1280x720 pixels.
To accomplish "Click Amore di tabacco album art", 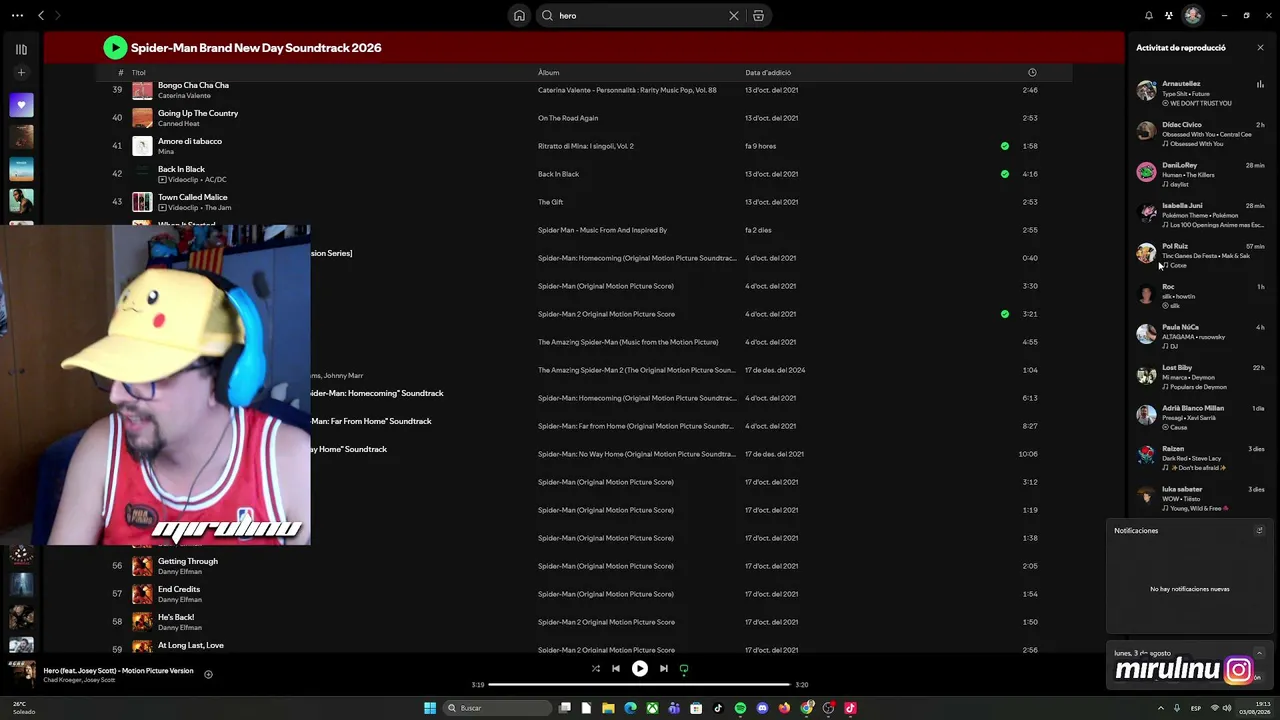I will coord(143,146).
